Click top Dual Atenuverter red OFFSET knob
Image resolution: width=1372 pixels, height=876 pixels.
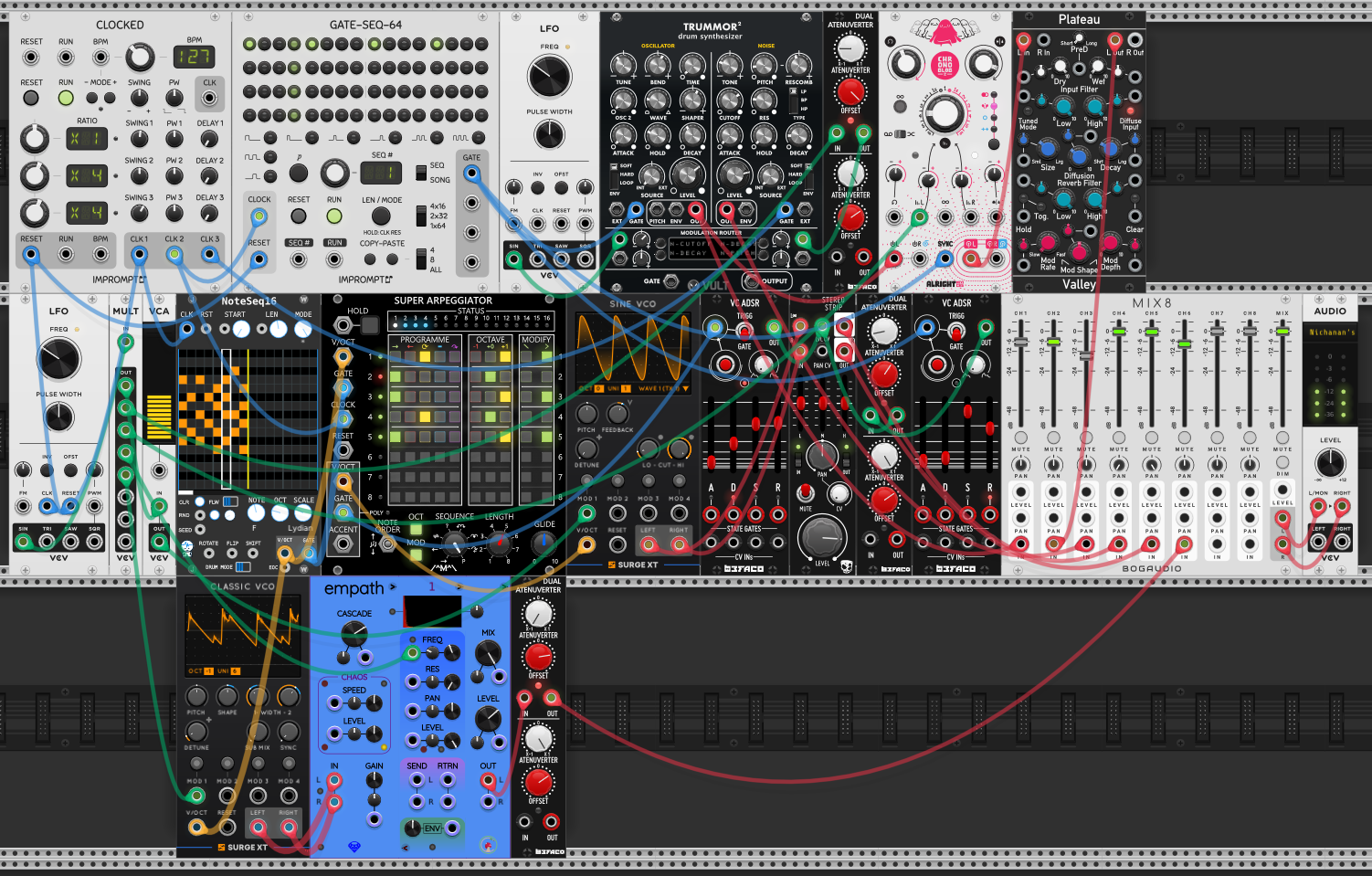coord(850,91)
